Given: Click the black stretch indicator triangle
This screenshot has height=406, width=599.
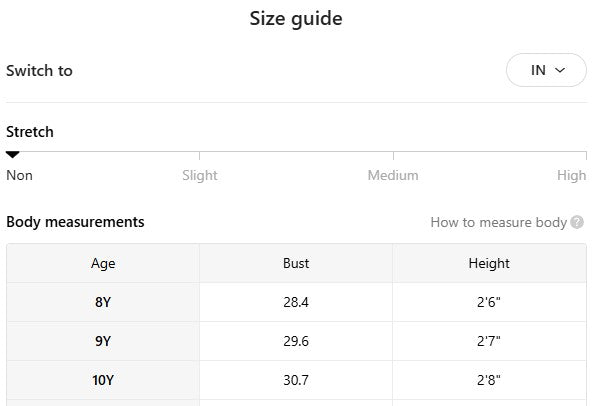Looking at the screenshot, I should click(x=13, y=155).
